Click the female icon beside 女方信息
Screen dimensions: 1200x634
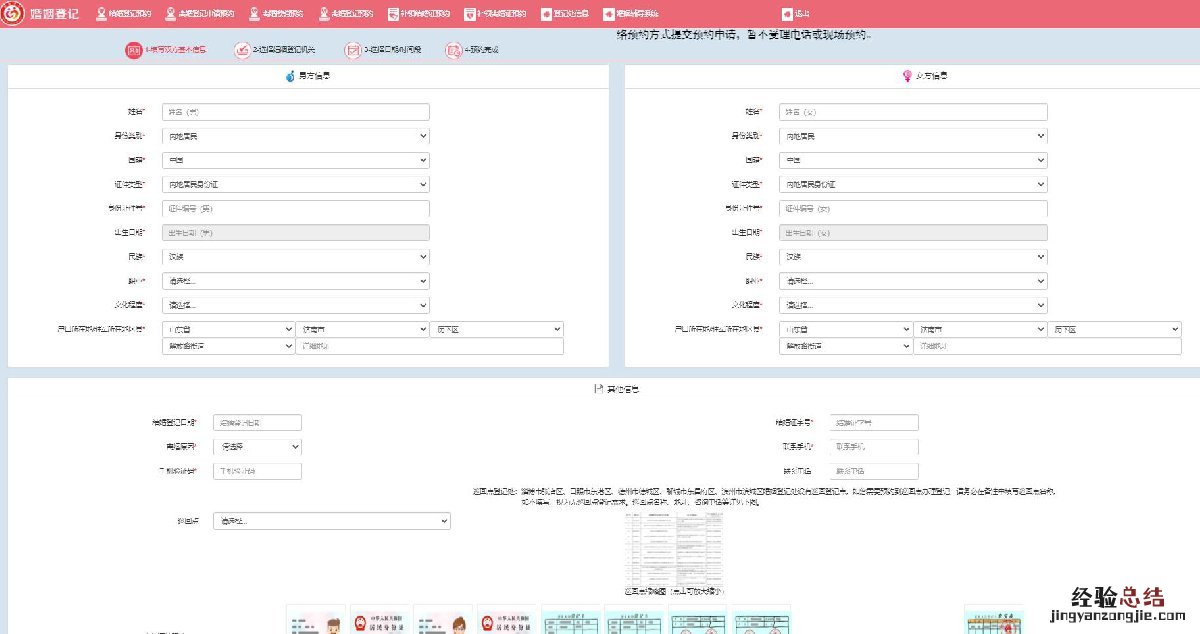coord(907,76)
